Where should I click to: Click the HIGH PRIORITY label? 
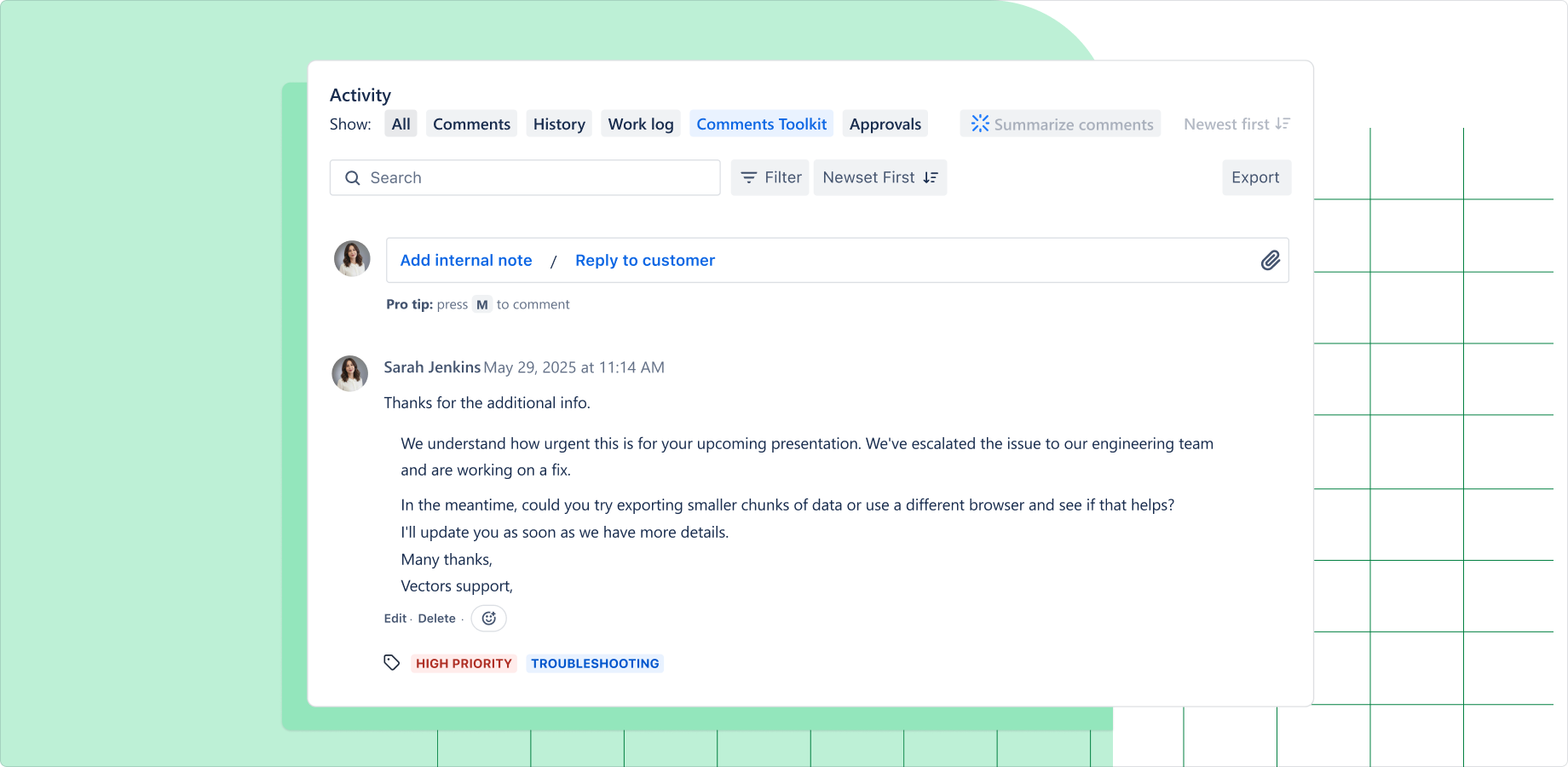(464, 663)
